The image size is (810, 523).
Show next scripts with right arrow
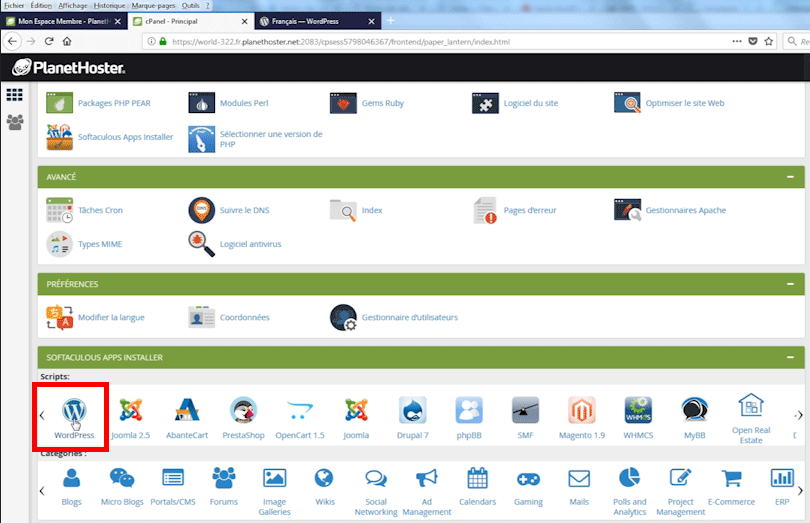pyautogui.click(x=800, y=415)
